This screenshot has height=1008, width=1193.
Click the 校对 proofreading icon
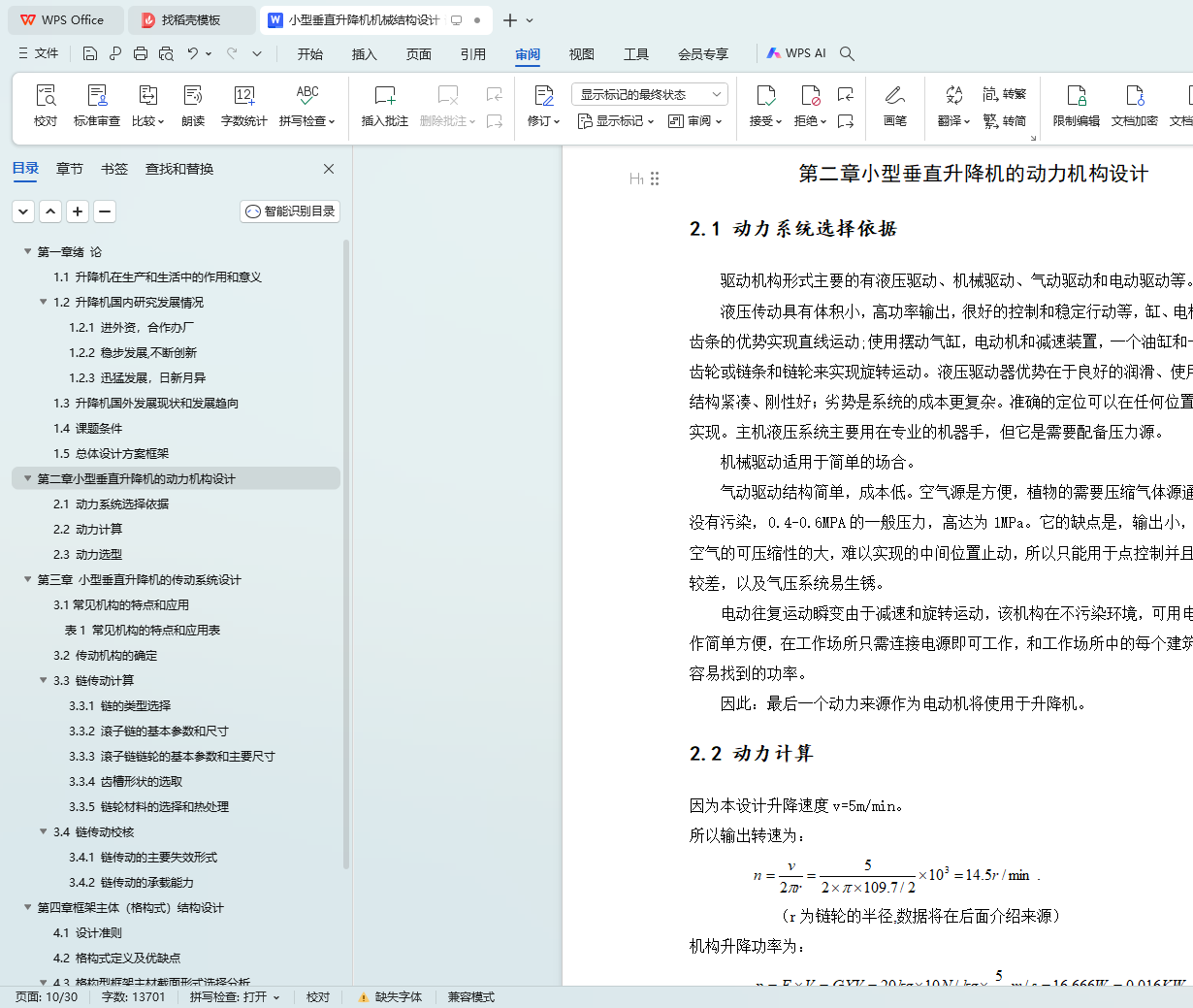pos(46,105)
